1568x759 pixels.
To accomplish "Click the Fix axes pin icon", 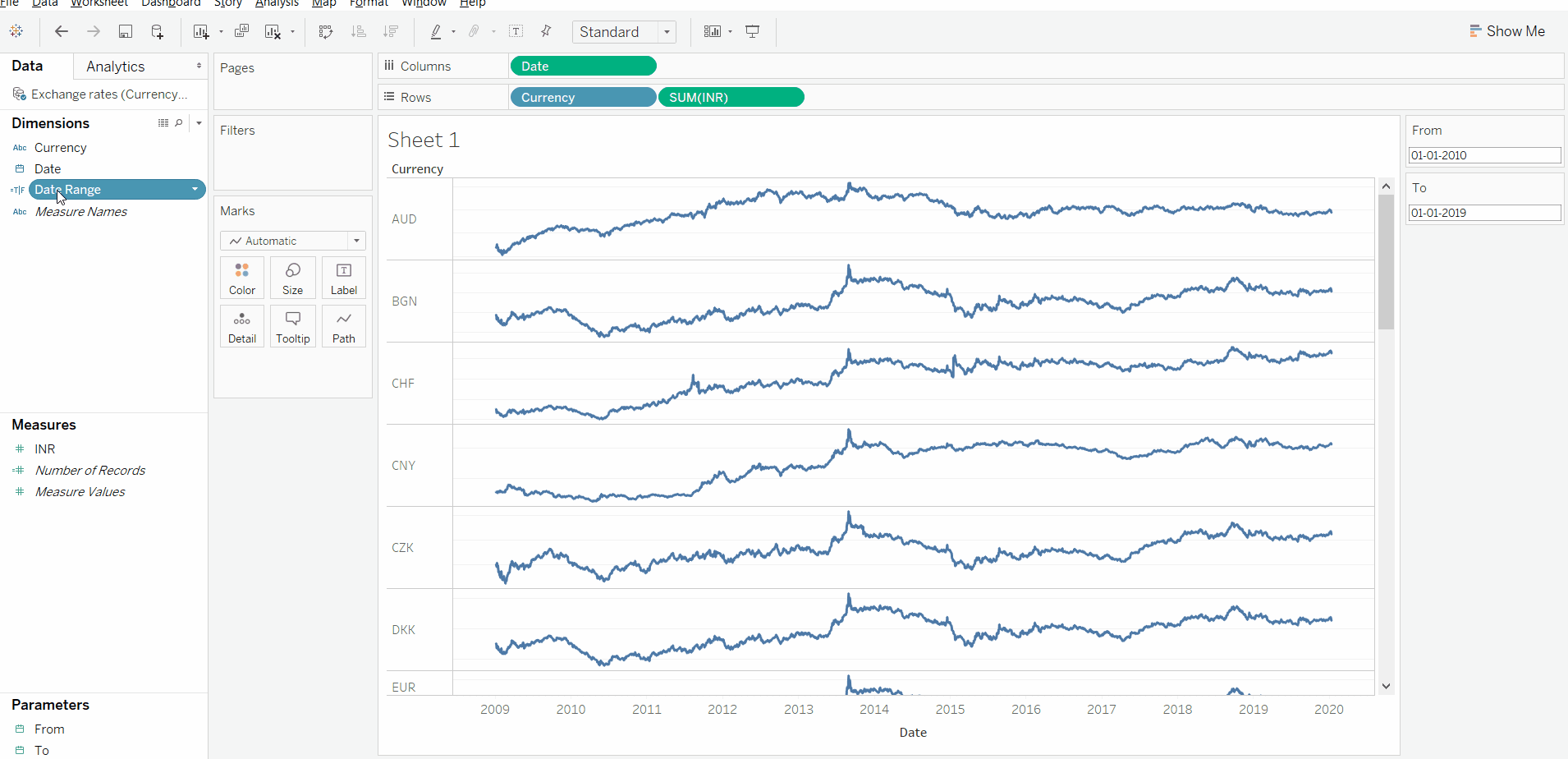I will click(x=546, y=31).
